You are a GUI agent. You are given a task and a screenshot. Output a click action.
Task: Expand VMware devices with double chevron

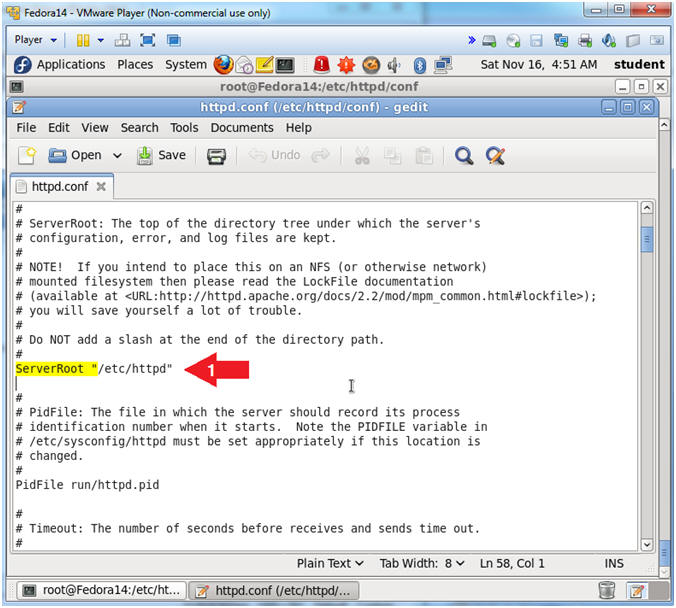tap(472, 40)
